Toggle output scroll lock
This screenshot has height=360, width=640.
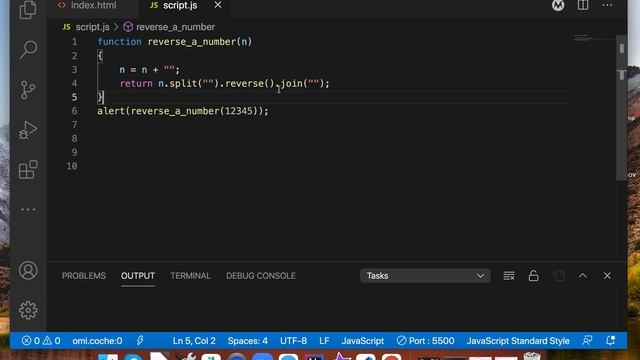(533, 276)
